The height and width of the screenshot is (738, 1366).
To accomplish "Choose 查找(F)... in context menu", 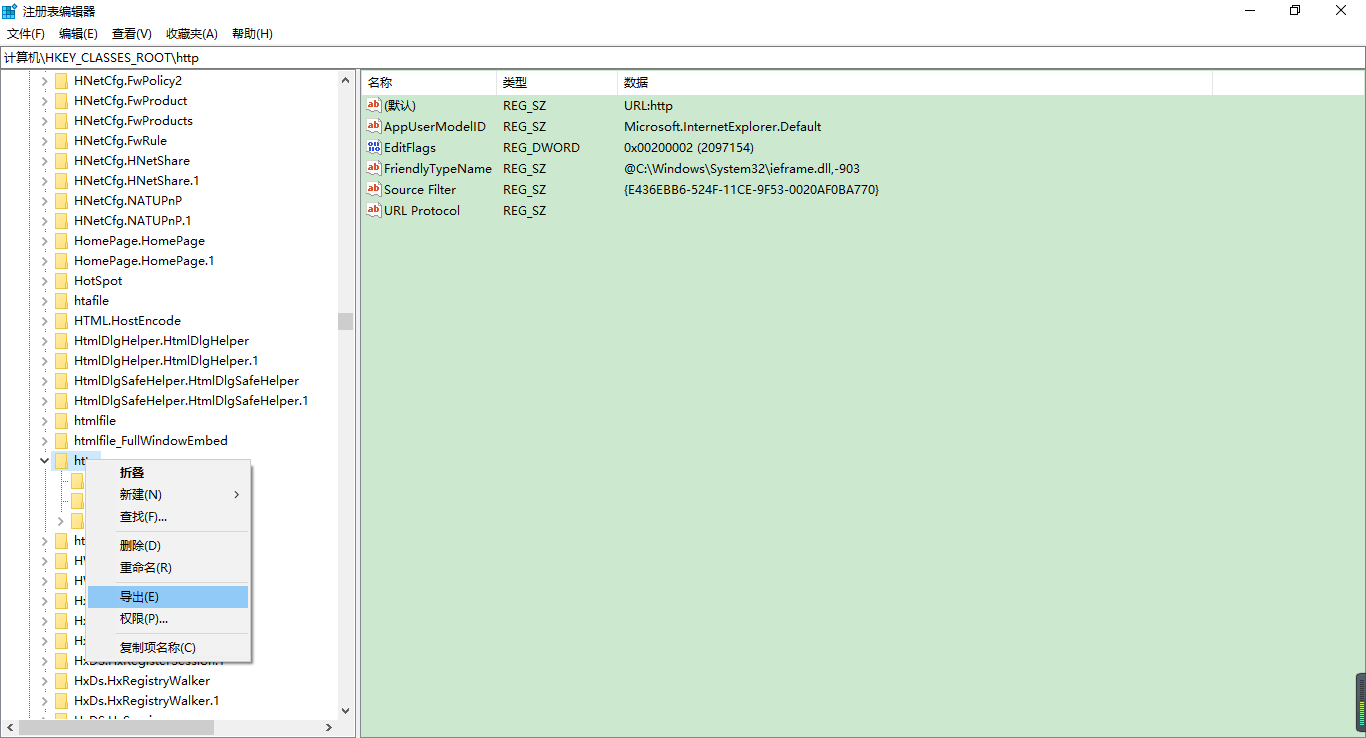I will 168,517.
